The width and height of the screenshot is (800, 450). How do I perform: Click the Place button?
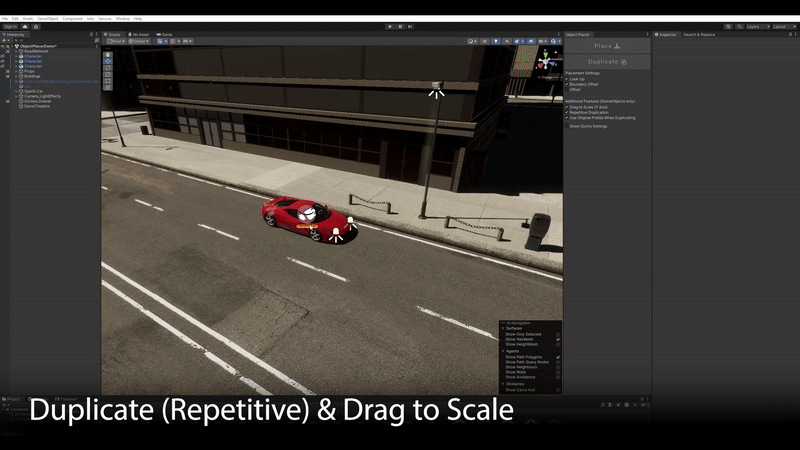click(607, 46)
